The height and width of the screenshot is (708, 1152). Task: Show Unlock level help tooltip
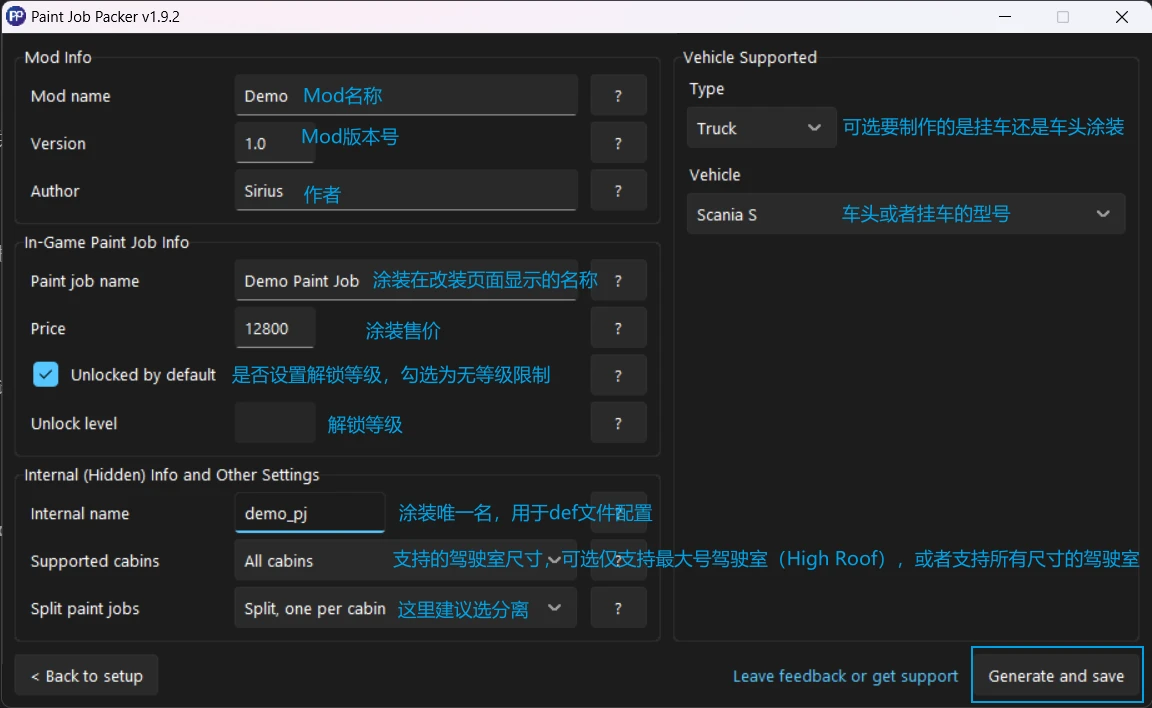618,423
